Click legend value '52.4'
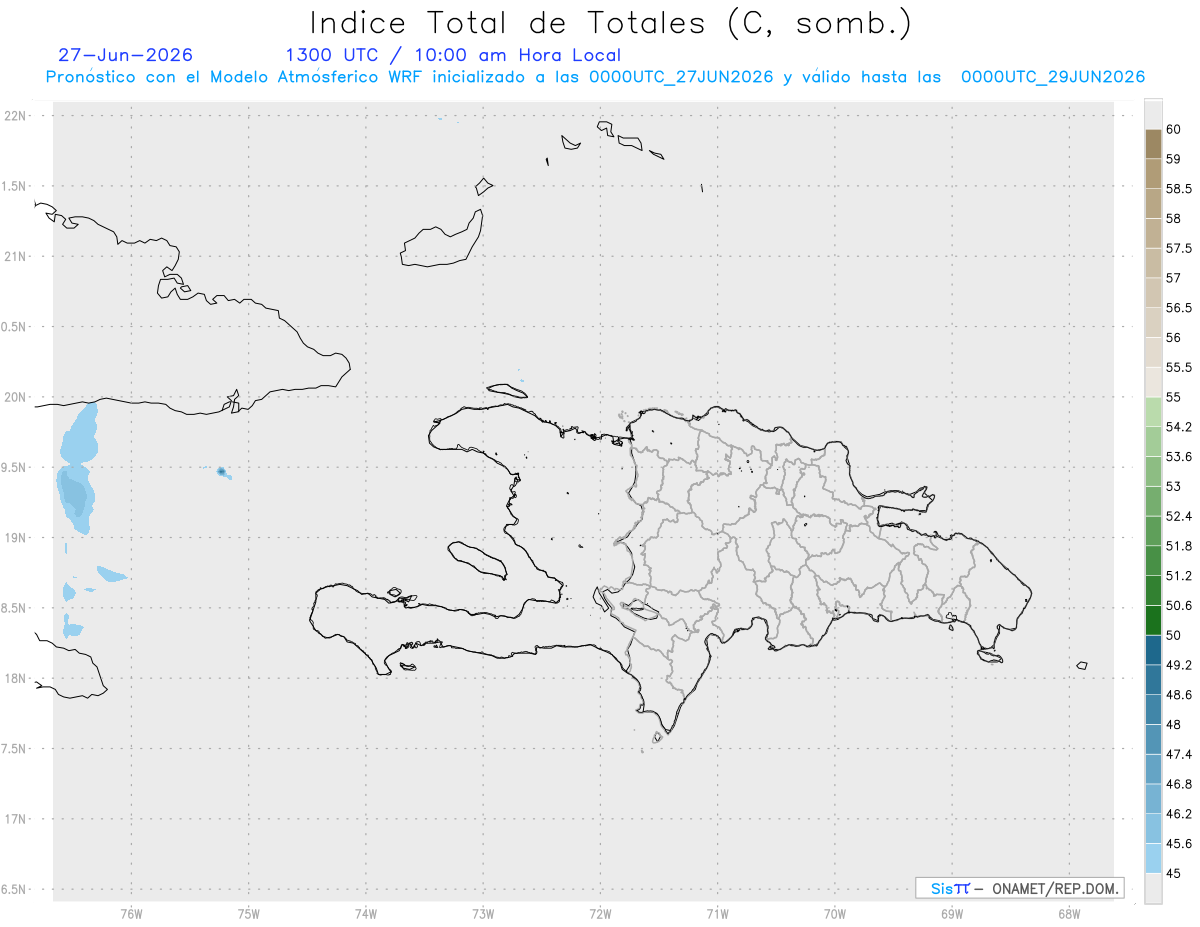1200x927 pixels. (x=1177, y=516)
